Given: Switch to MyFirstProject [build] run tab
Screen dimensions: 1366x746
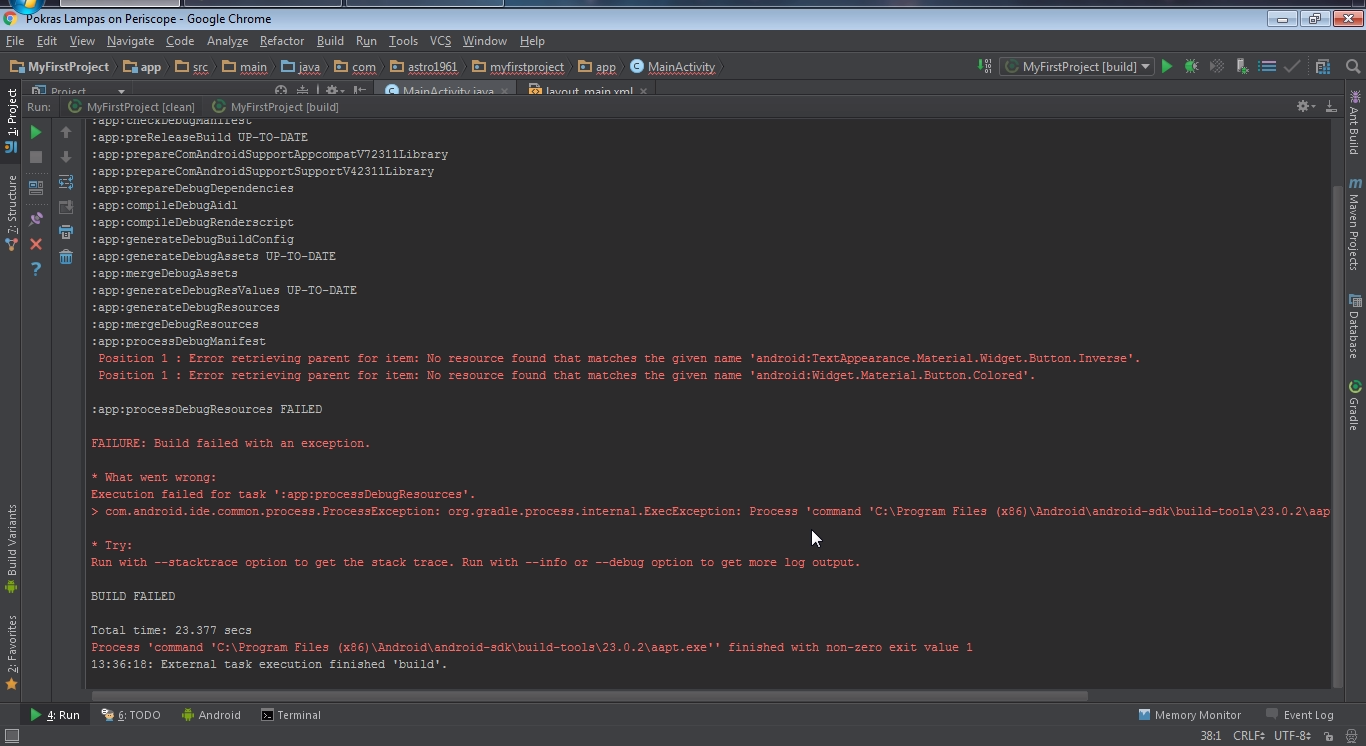Looking at the screenshot, I should [x=276, y=107].
